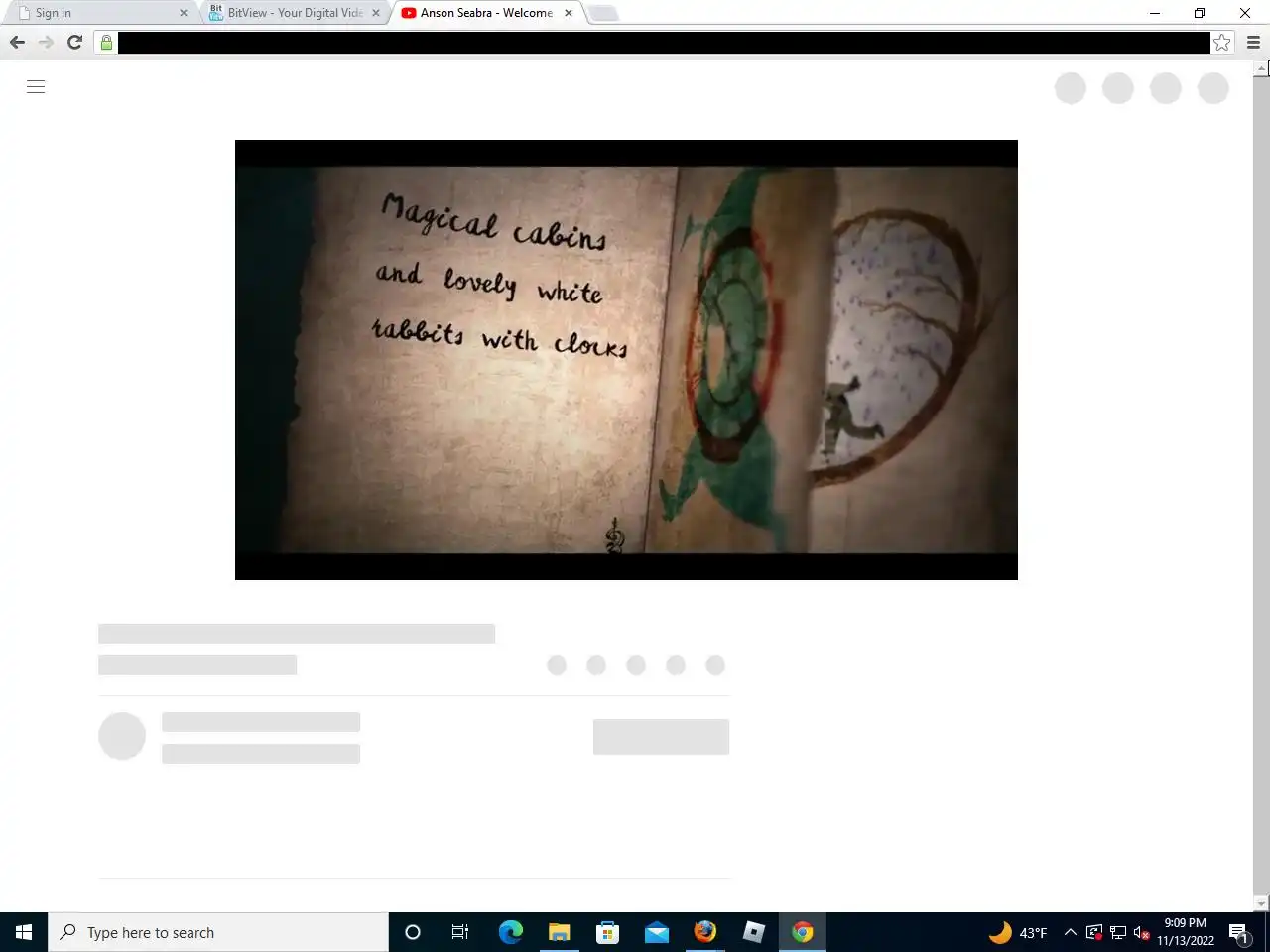This screenshot has width=1270, height=952.
Task: Click the Type here to search box
Action: point(218,932)
